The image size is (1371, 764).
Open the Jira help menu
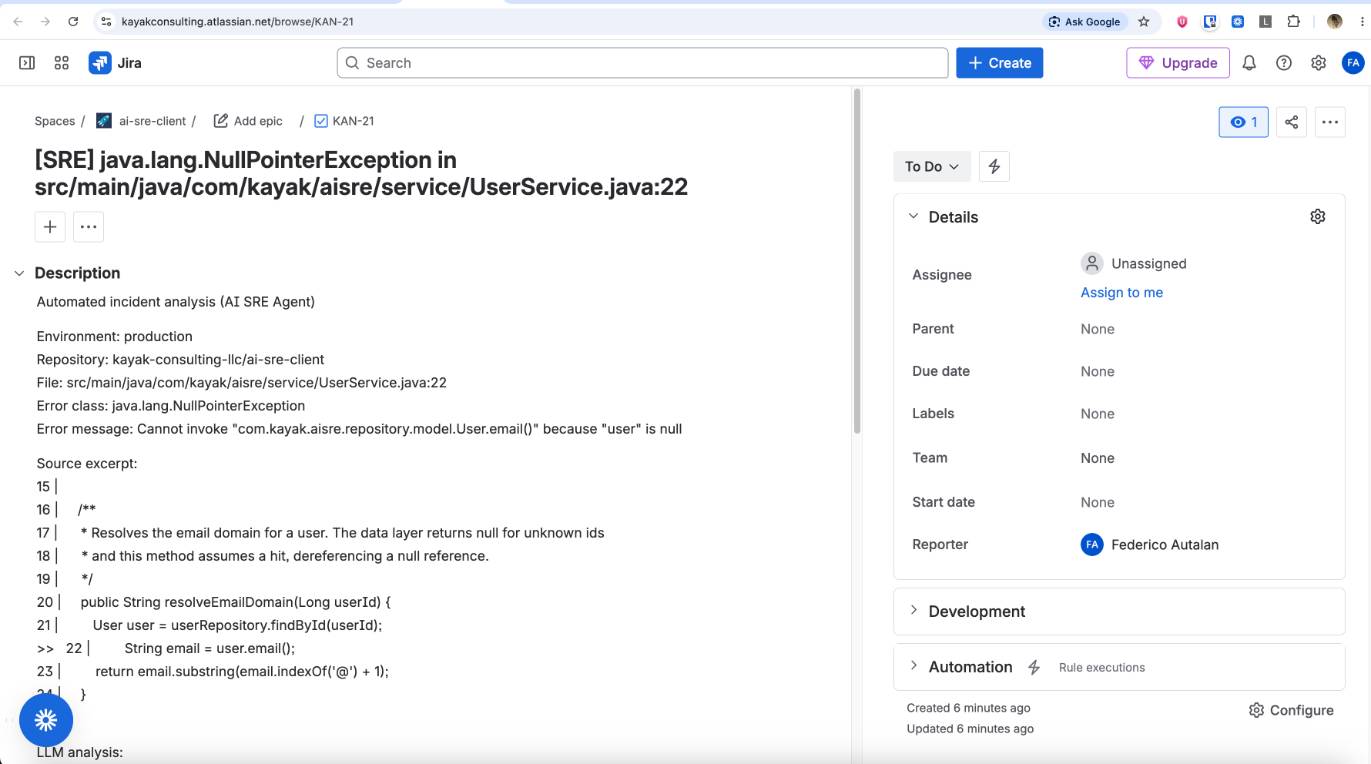point(1284,63)
